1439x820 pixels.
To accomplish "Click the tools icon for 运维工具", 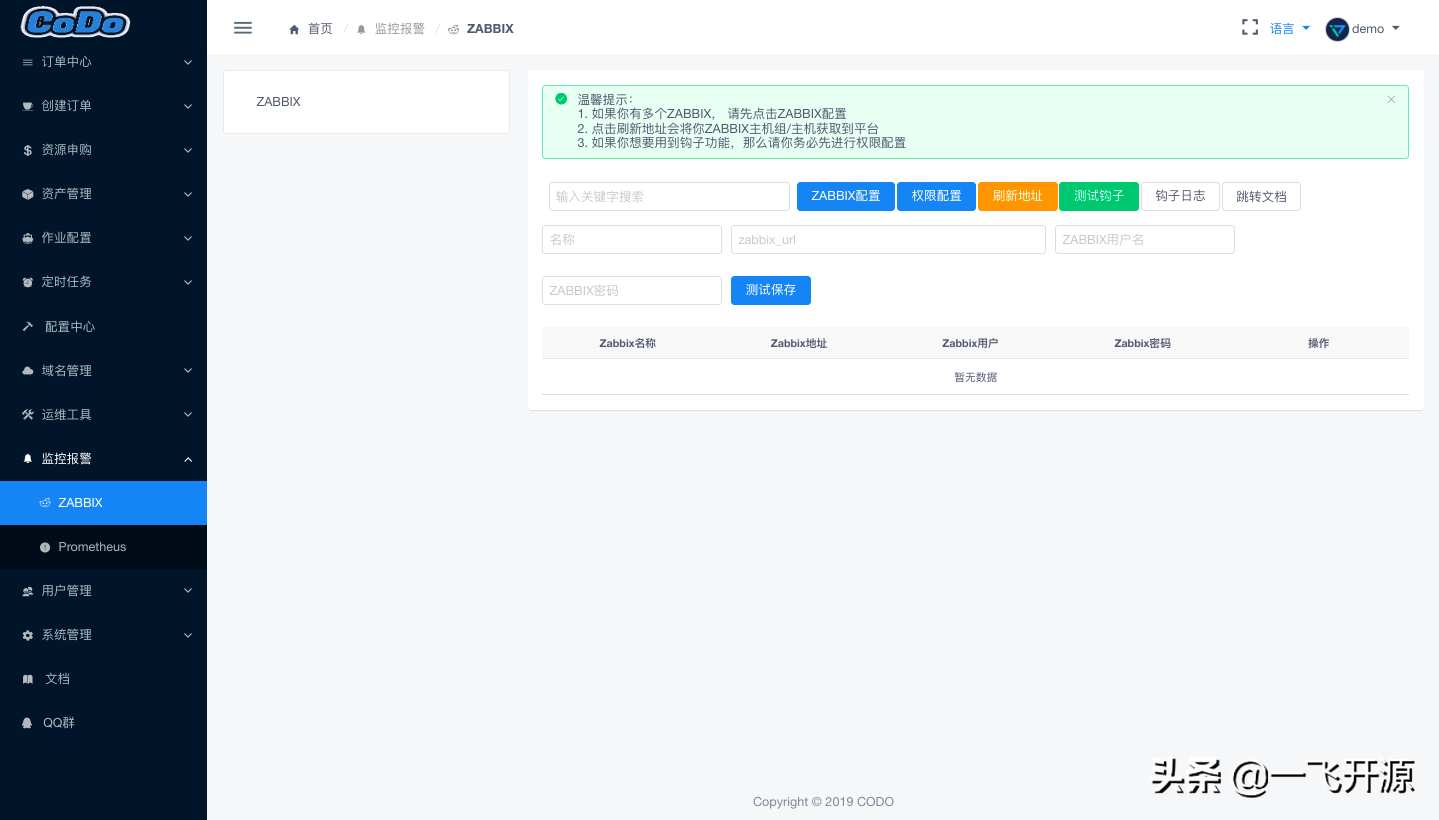I will pos(27,414).
